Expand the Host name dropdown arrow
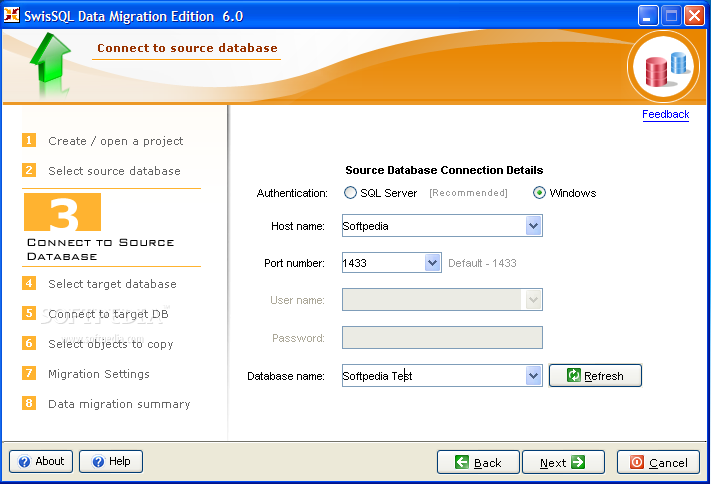Screen dimensions: 711x484 [x=533, y=225]
